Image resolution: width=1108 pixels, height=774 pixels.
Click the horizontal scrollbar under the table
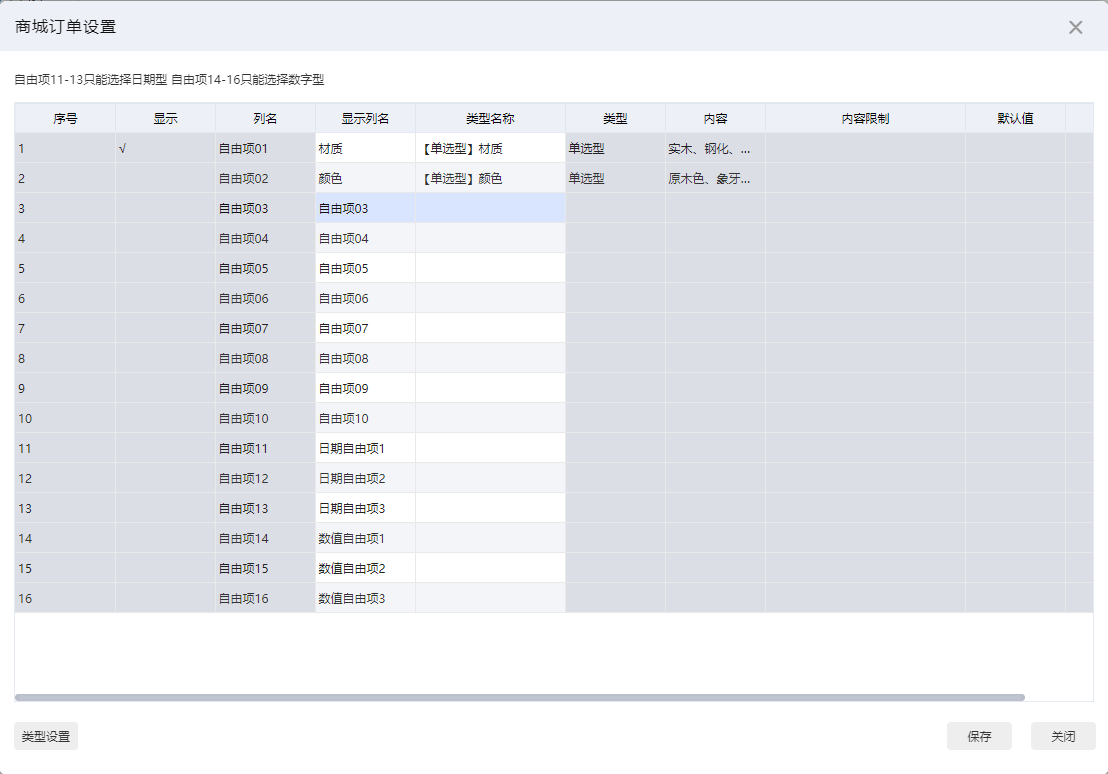(519, 698)
